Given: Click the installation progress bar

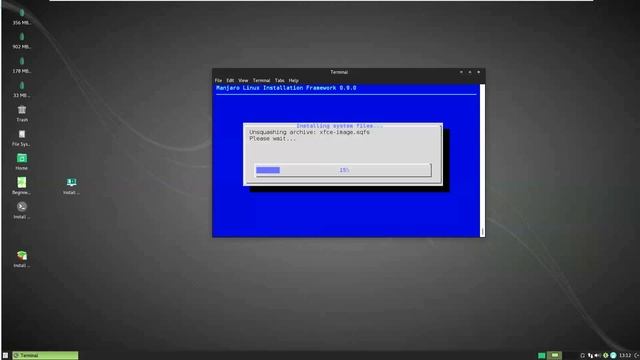Looking at the screenshot, I should 343,170.
